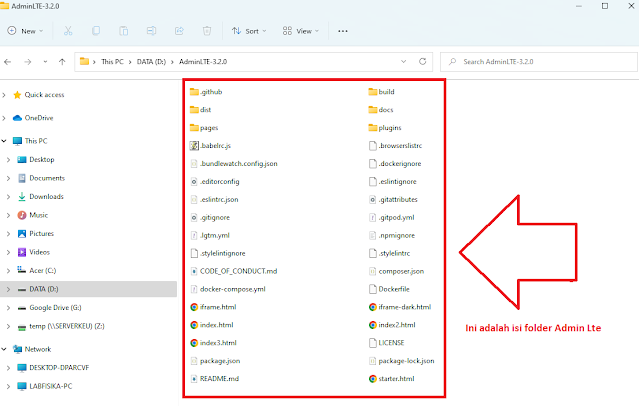Click the Chrome icon of starter.html

[x=372, y=379]
